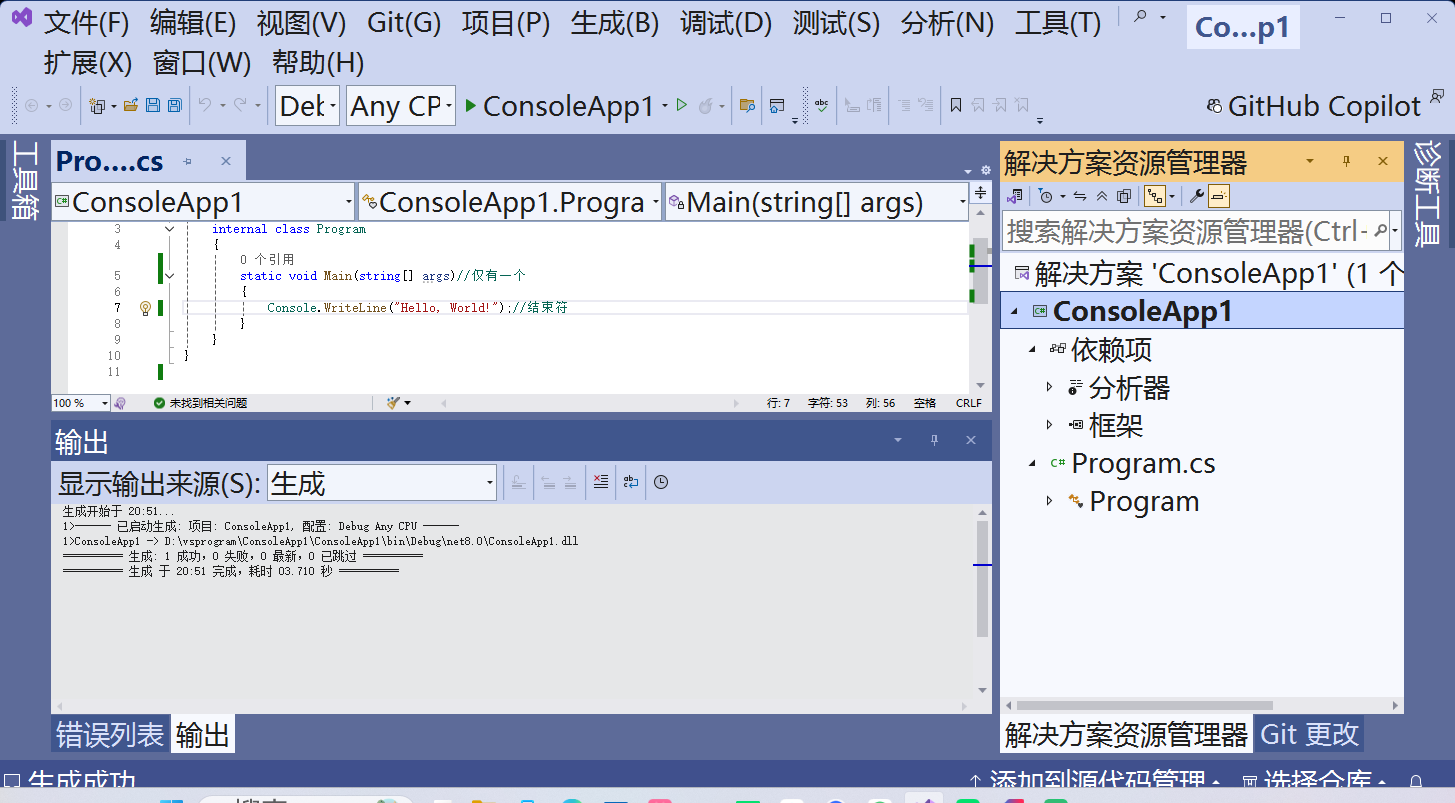
Task: Click Pending Changes Filter clock icon
Action: pos(1045,196)
